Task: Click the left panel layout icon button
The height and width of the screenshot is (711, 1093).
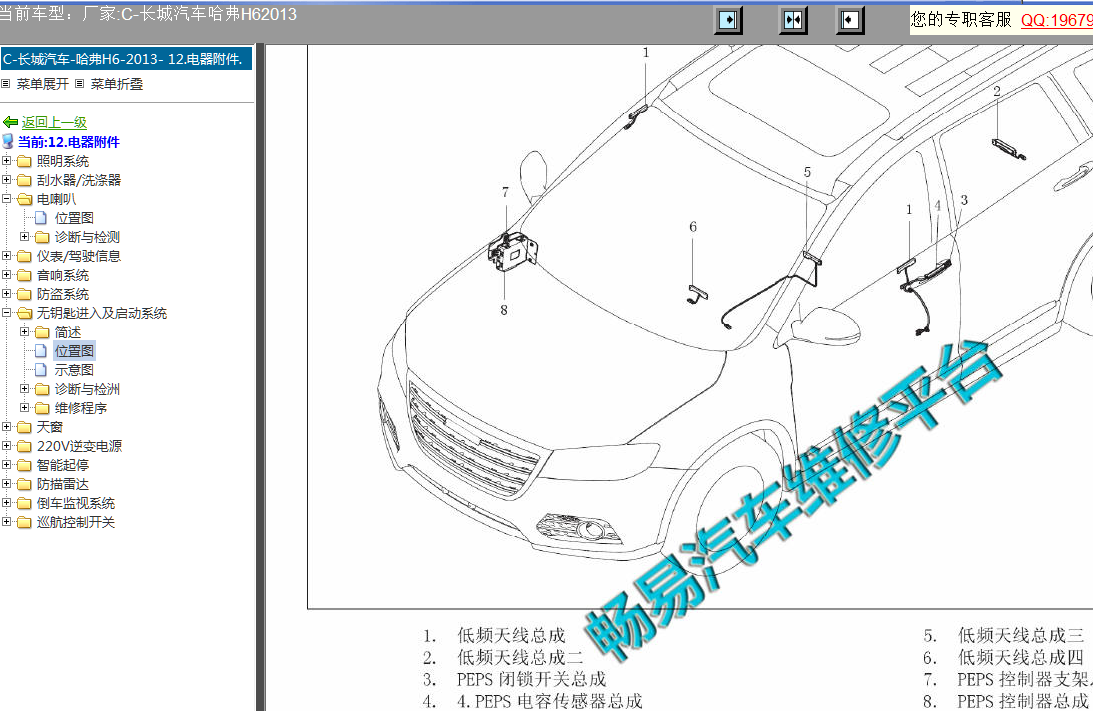Action: (728, 20)
